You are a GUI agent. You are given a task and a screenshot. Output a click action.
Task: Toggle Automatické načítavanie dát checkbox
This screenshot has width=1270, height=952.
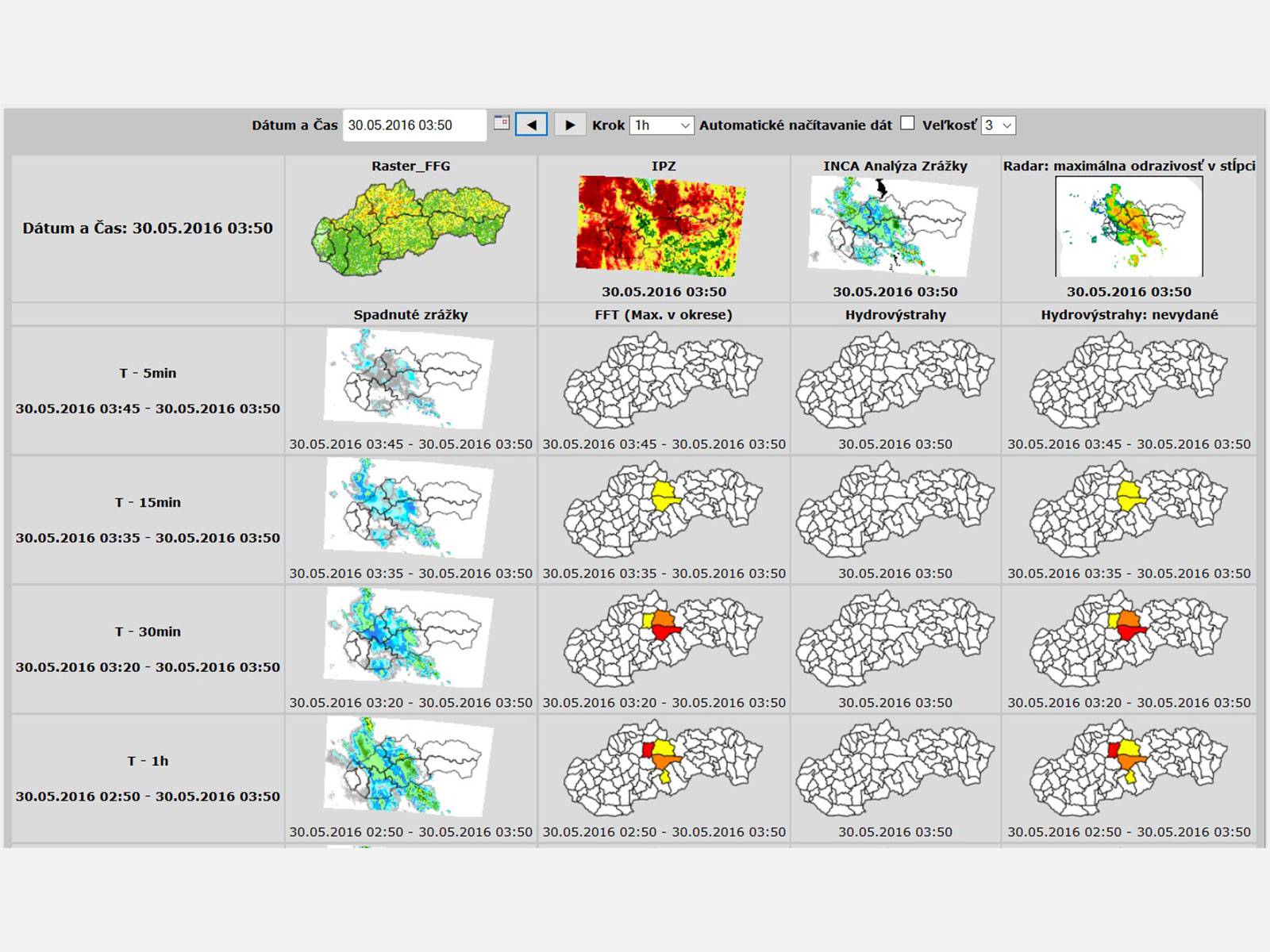pyautogui.click(x=907, y=123)
